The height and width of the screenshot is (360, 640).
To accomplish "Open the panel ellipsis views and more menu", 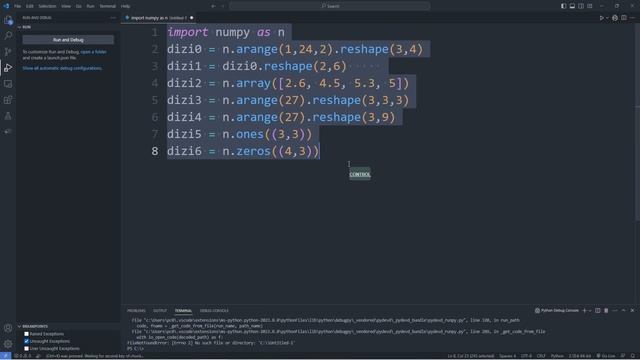I will [615, 311].
